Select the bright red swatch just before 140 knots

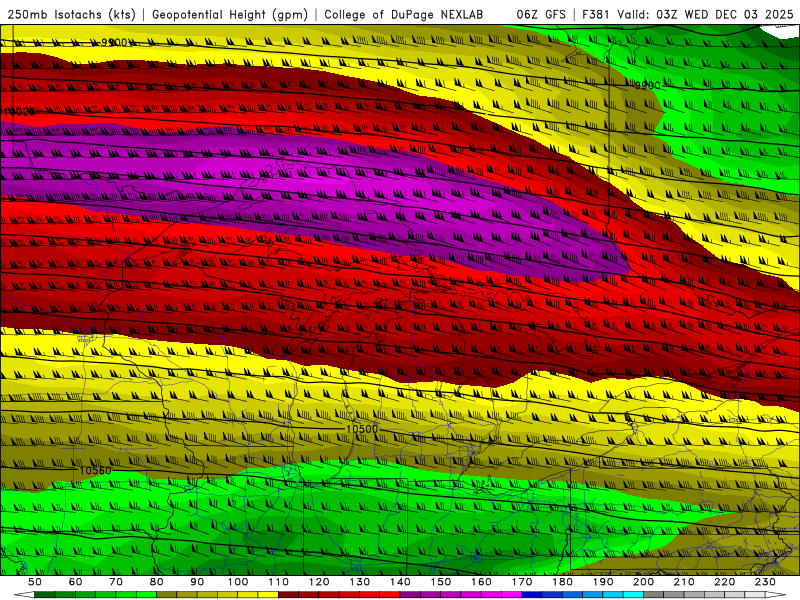click(390, 595)
